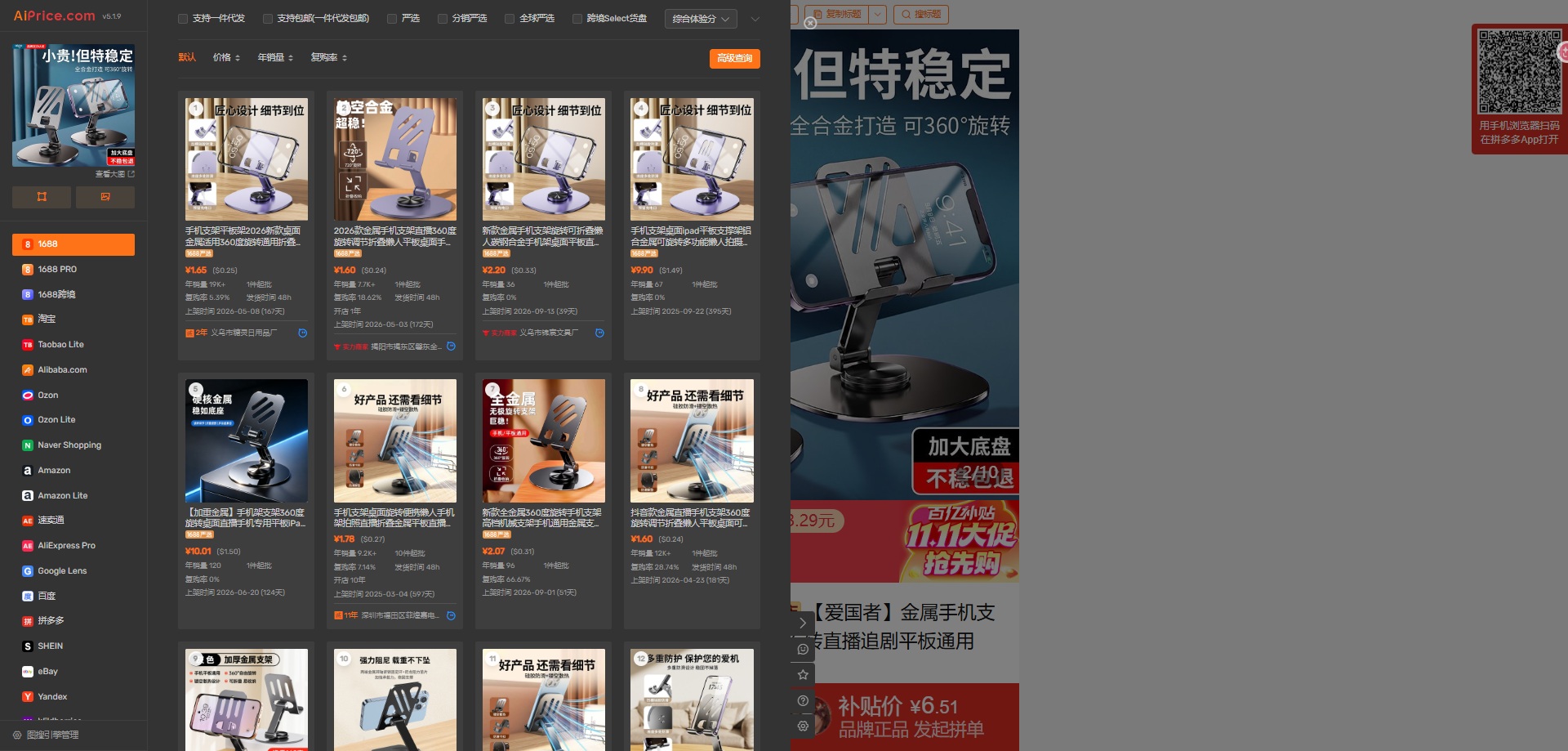Choose Yandex search source

point(73,697)
